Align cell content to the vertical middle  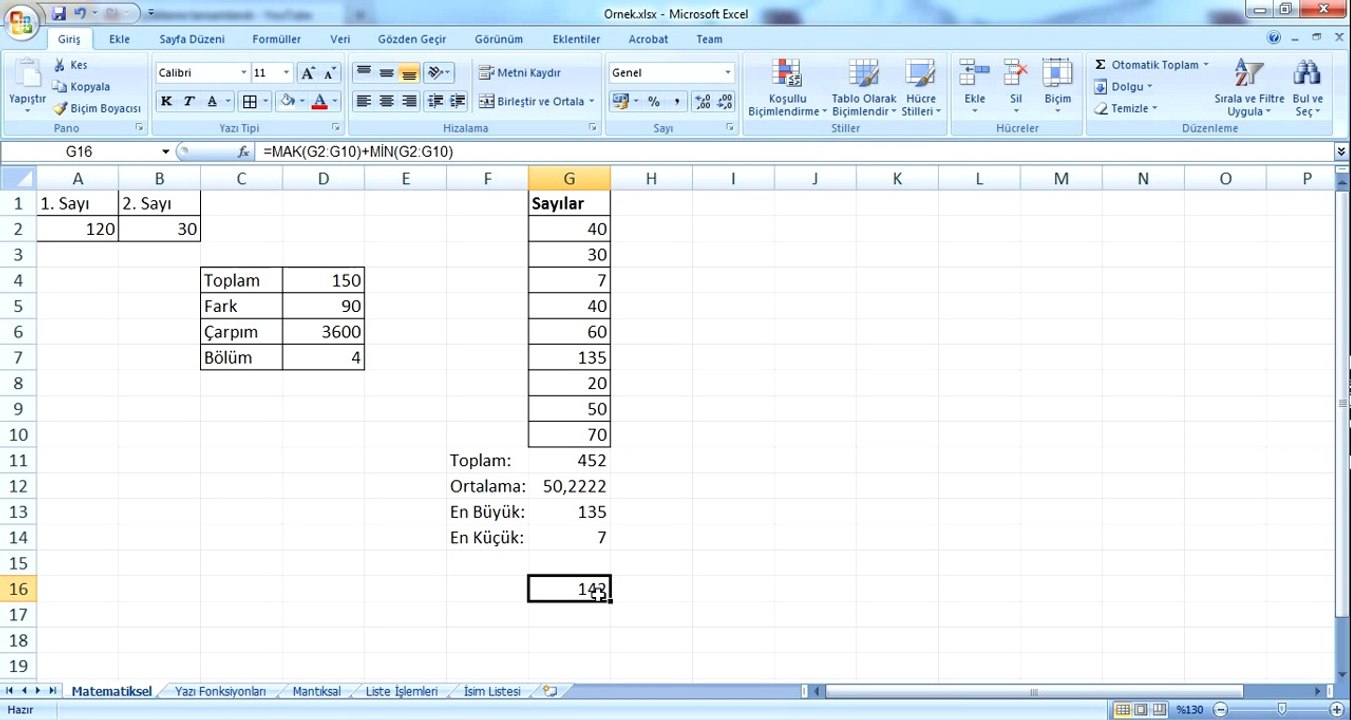pos(386,73)
